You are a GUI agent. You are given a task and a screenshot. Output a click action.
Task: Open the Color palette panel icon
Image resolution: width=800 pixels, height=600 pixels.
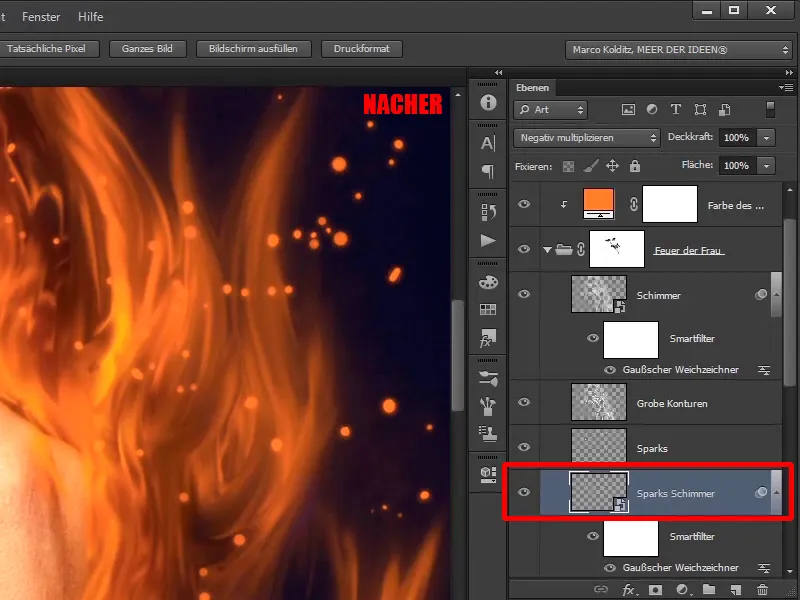pyautogui.click(x=488, y=282)
